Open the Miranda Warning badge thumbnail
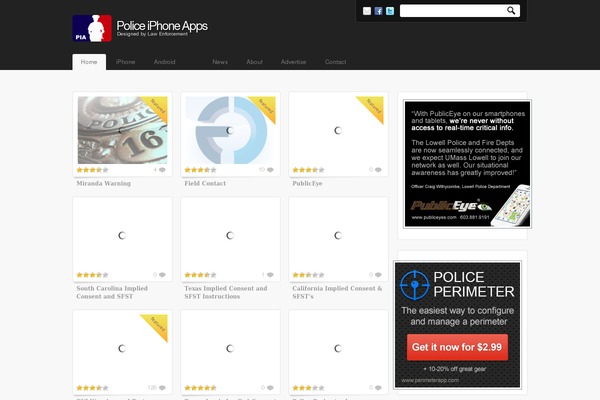Screen dimensions: 600x400 click(122, 130)
